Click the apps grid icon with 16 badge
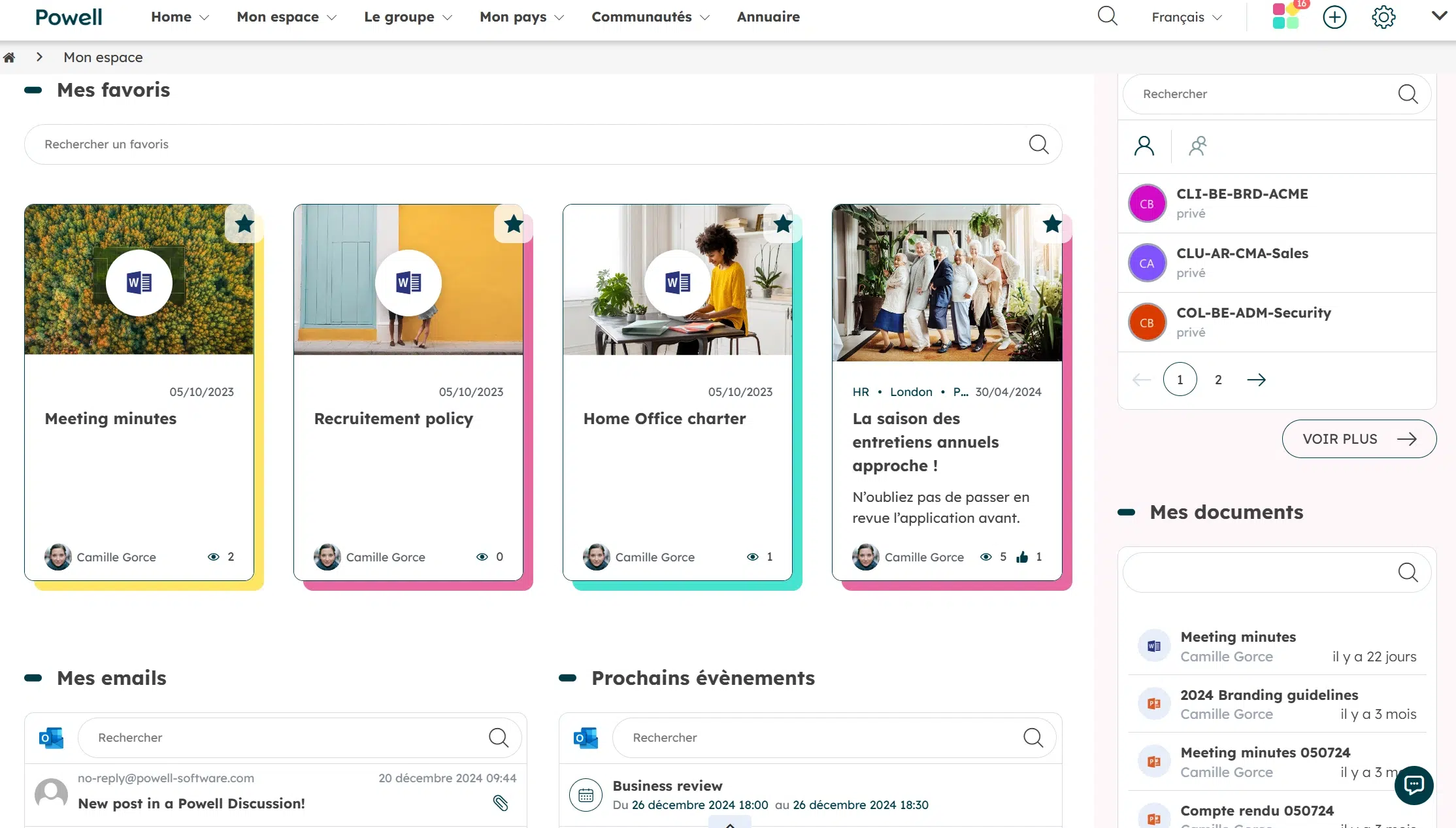This screenshot has height=828, width=1456. pyautogui.click(x=1286, y=16)
